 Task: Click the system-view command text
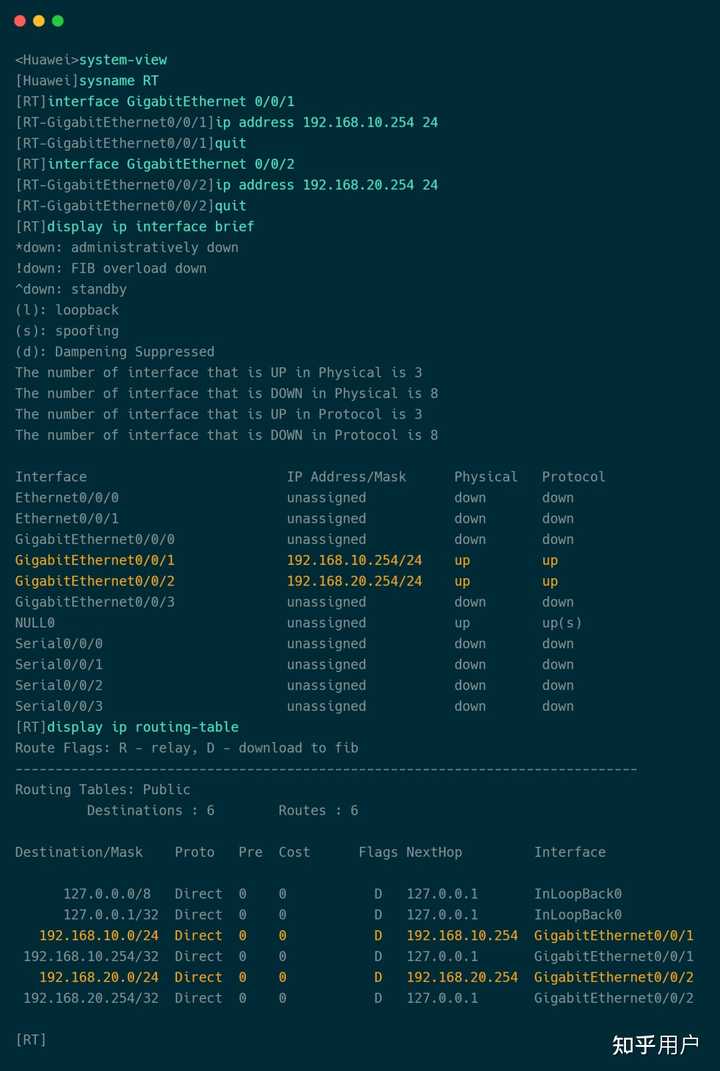(x=123, y=60)
